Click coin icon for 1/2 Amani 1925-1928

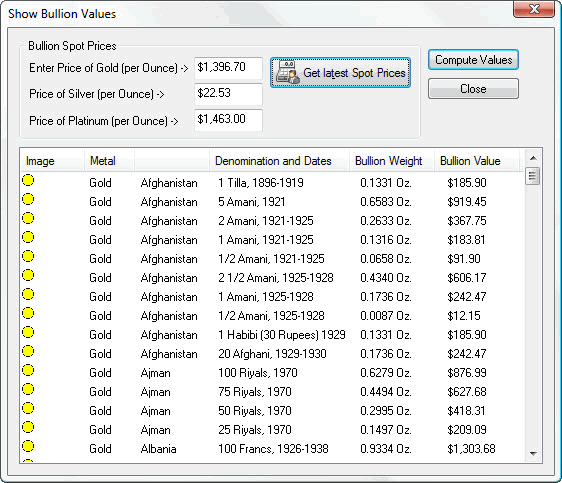point(28,313)
